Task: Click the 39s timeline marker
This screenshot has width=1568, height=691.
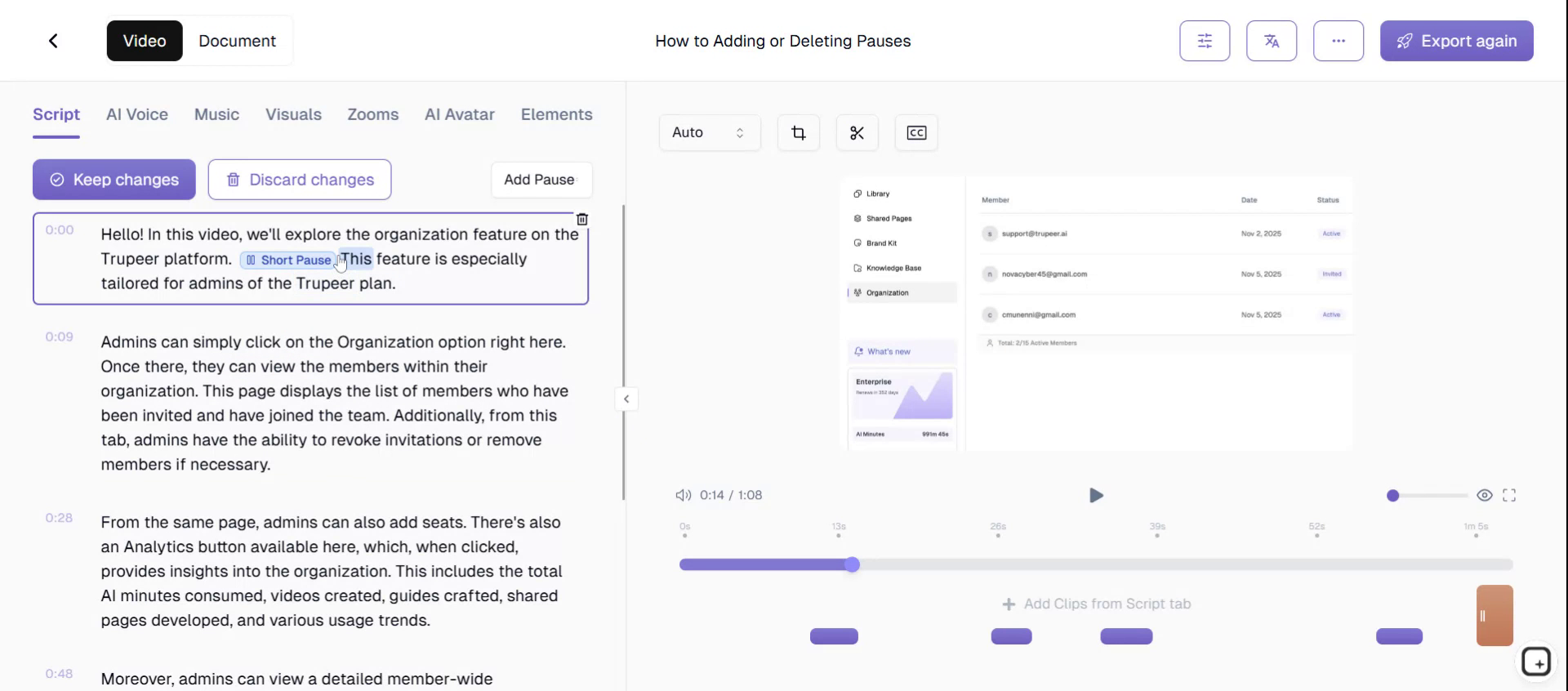Action: (1157, 529)
